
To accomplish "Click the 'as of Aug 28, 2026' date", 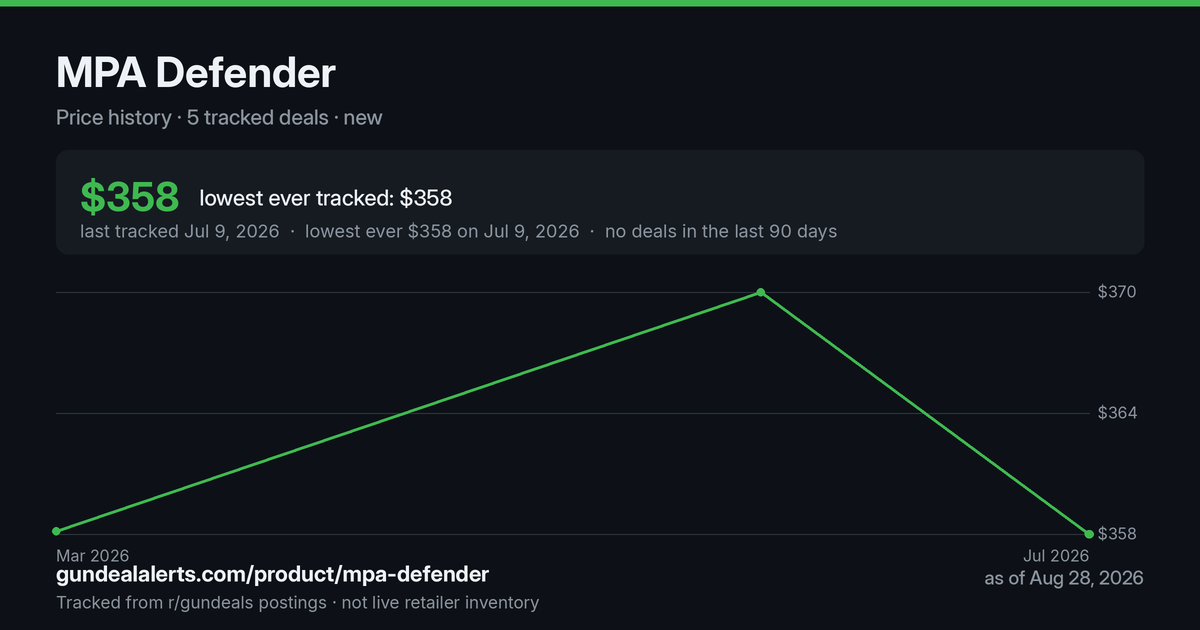I will [1064, 578].
